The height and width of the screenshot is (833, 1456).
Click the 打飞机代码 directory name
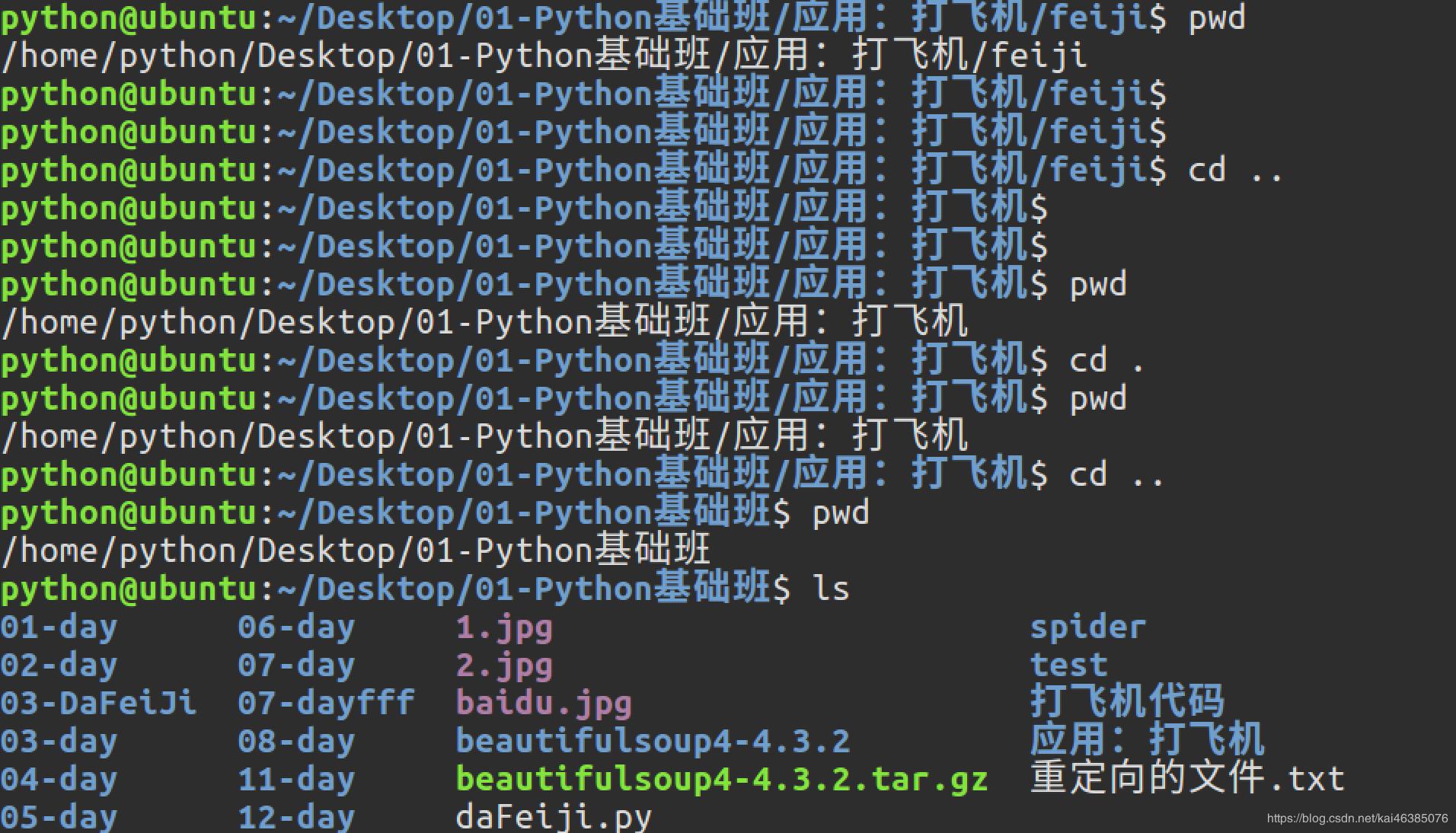pyautogui.click(x=1127, y=703)
